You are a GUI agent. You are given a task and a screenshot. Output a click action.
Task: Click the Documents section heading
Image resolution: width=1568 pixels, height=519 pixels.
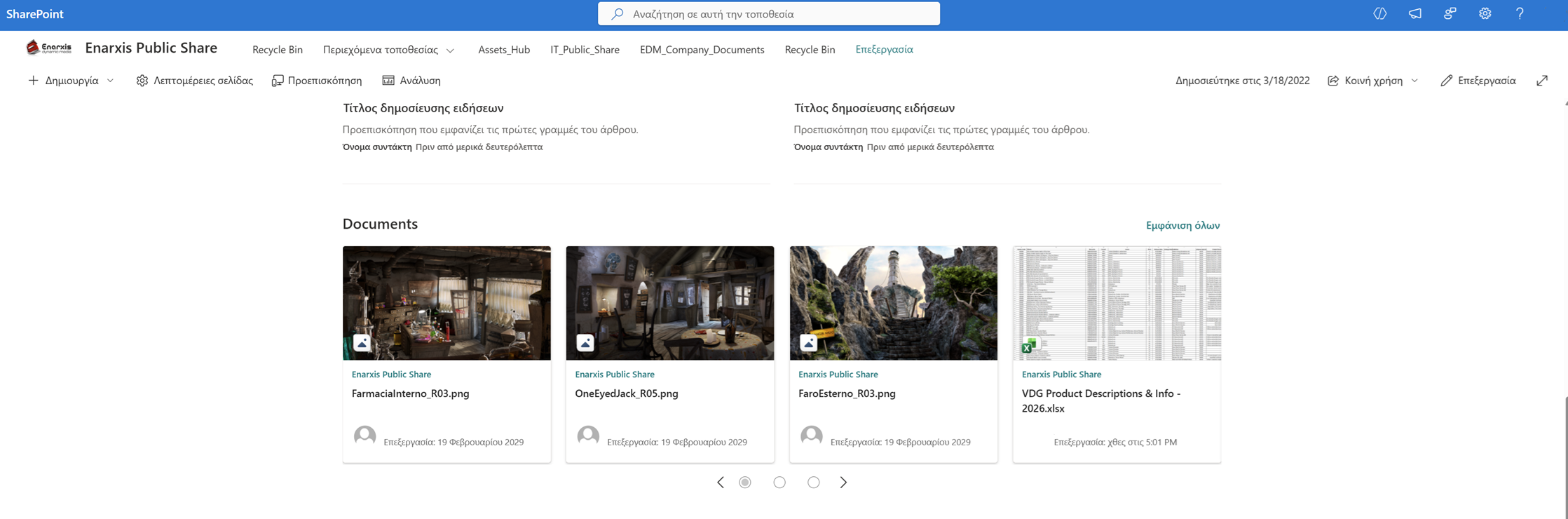point(380,224)
